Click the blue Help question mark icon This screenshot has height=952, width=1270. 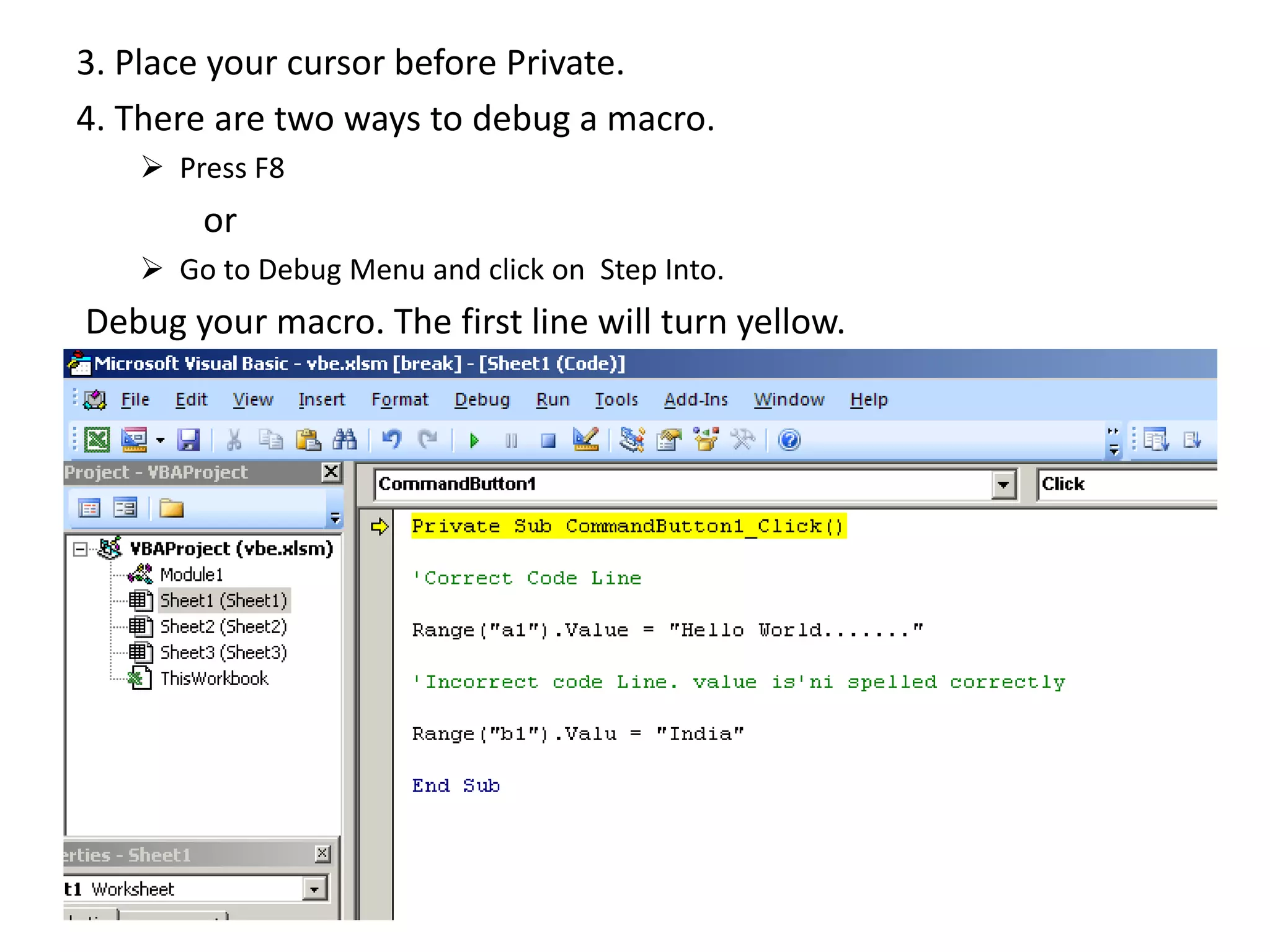point(789,440)
